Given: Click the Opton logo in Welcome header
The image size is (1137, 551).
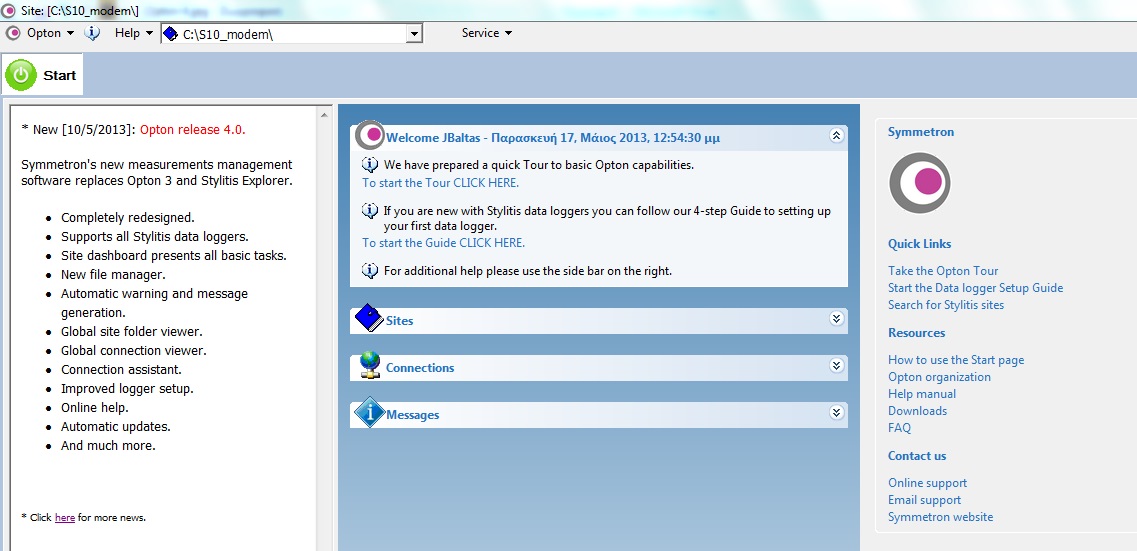Looking at the screenshot, I should [x=371, y=135].
